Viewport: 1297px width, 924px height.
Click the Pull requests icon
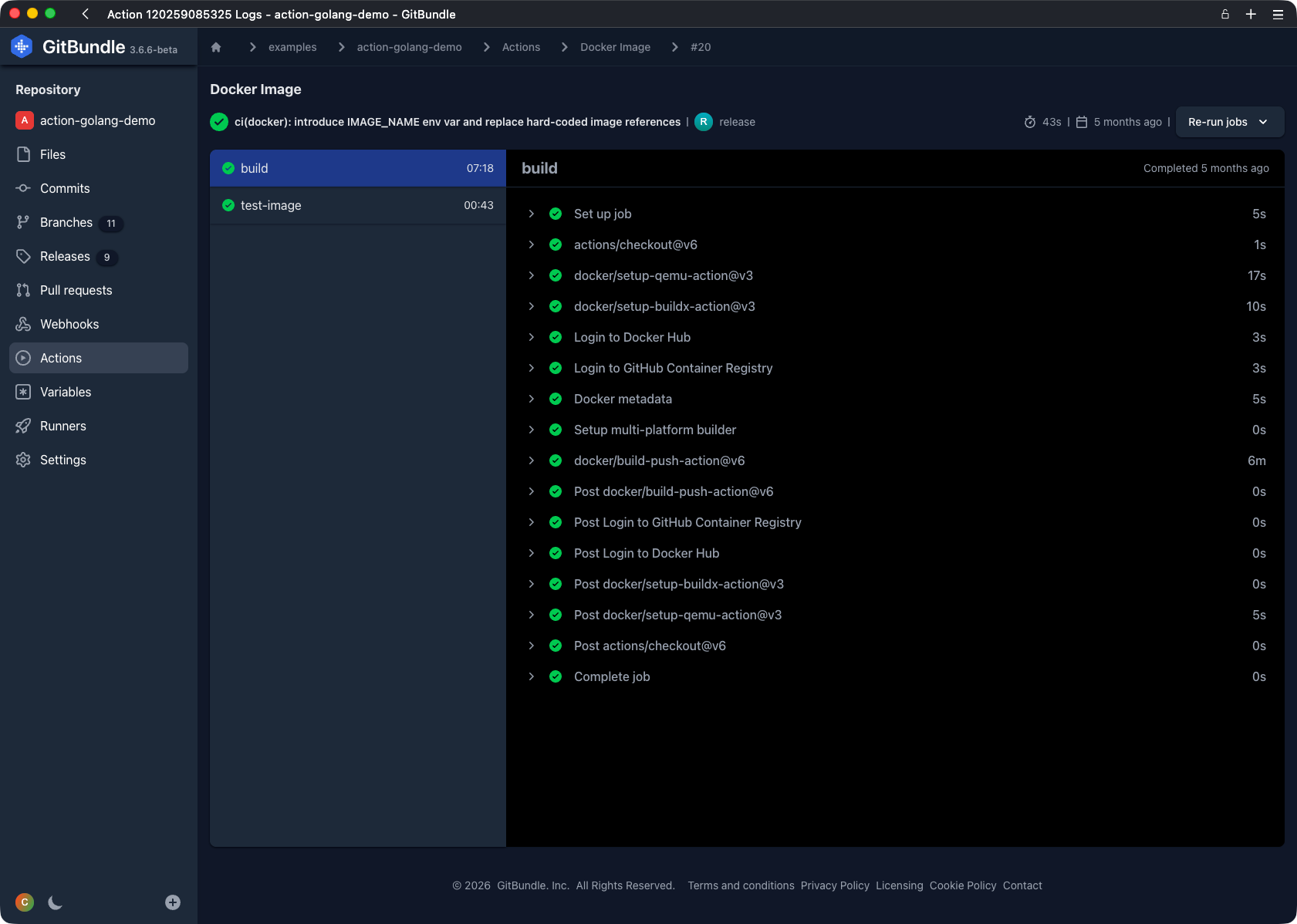click(x=24, y=290)
